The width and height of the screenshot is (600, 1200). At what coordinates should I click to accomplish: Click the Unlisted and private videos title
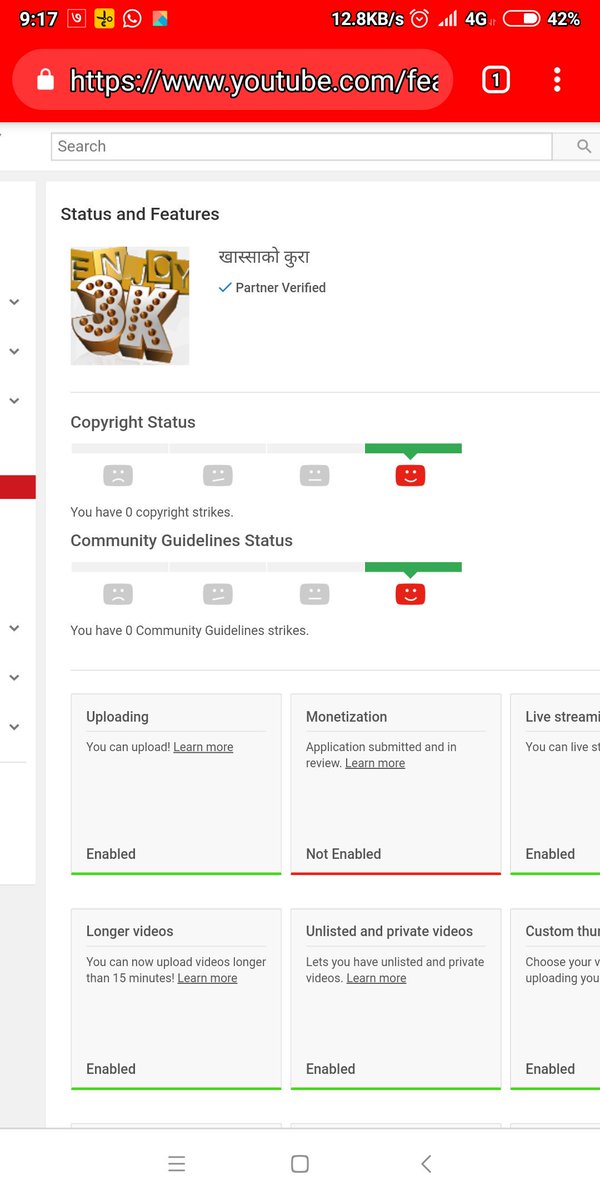pos(389,931)
